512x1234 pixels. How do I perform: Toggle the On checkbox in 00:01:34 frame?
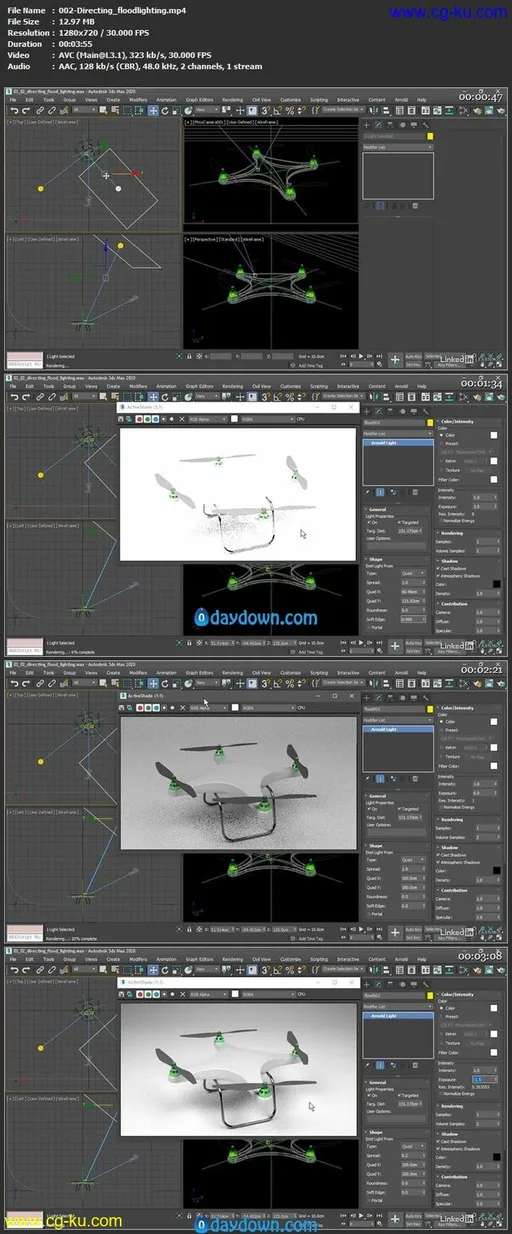pos(369,522)
